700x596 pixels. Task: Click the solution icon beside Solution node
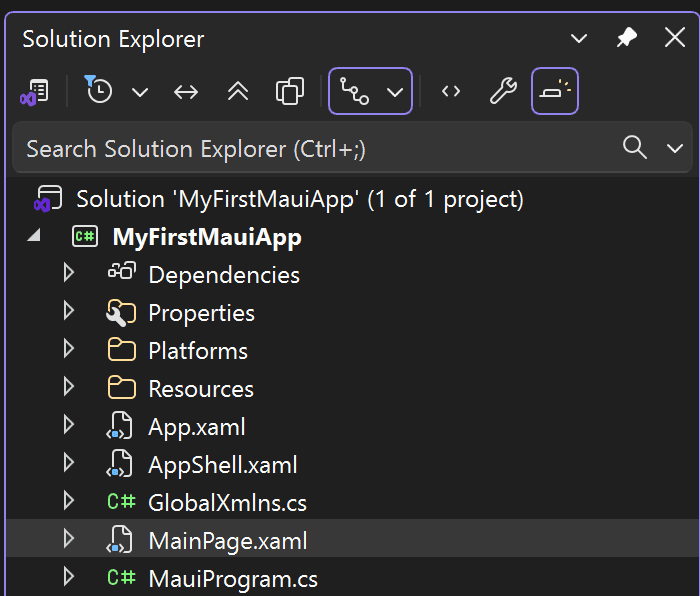48,199
